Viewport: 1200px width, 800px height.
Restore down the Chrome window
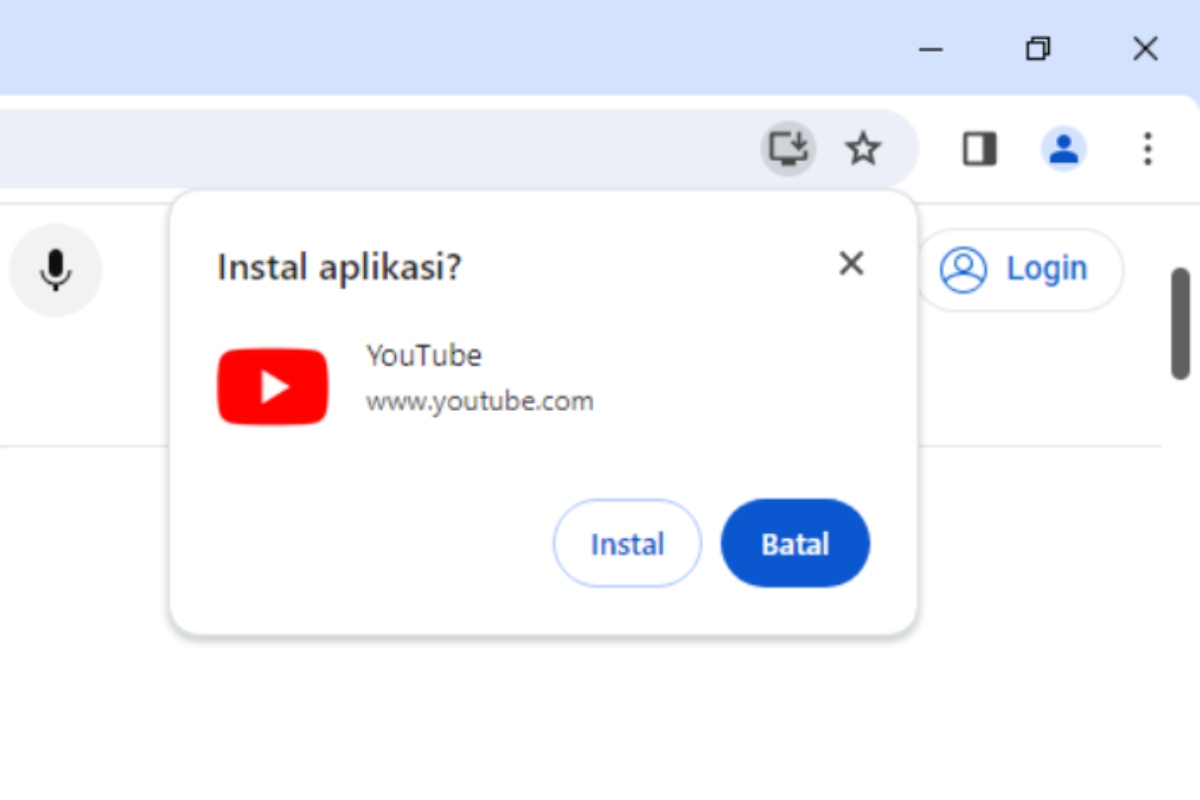(1038, 49)
